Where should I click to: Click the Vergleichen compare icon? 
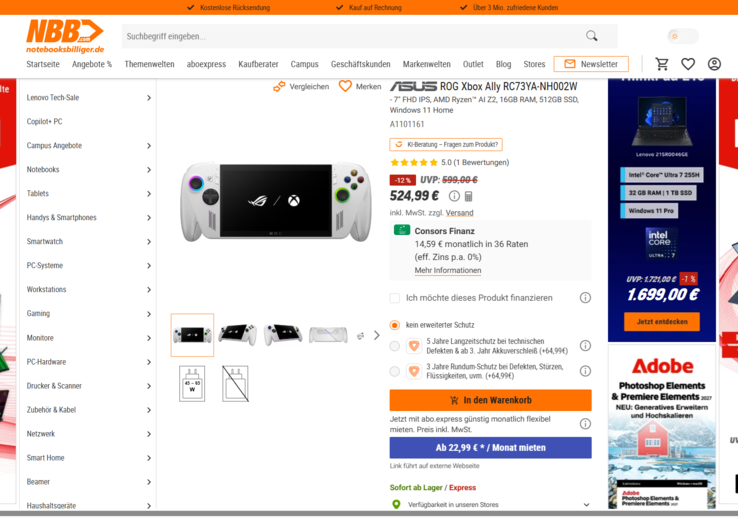(279, 87)
